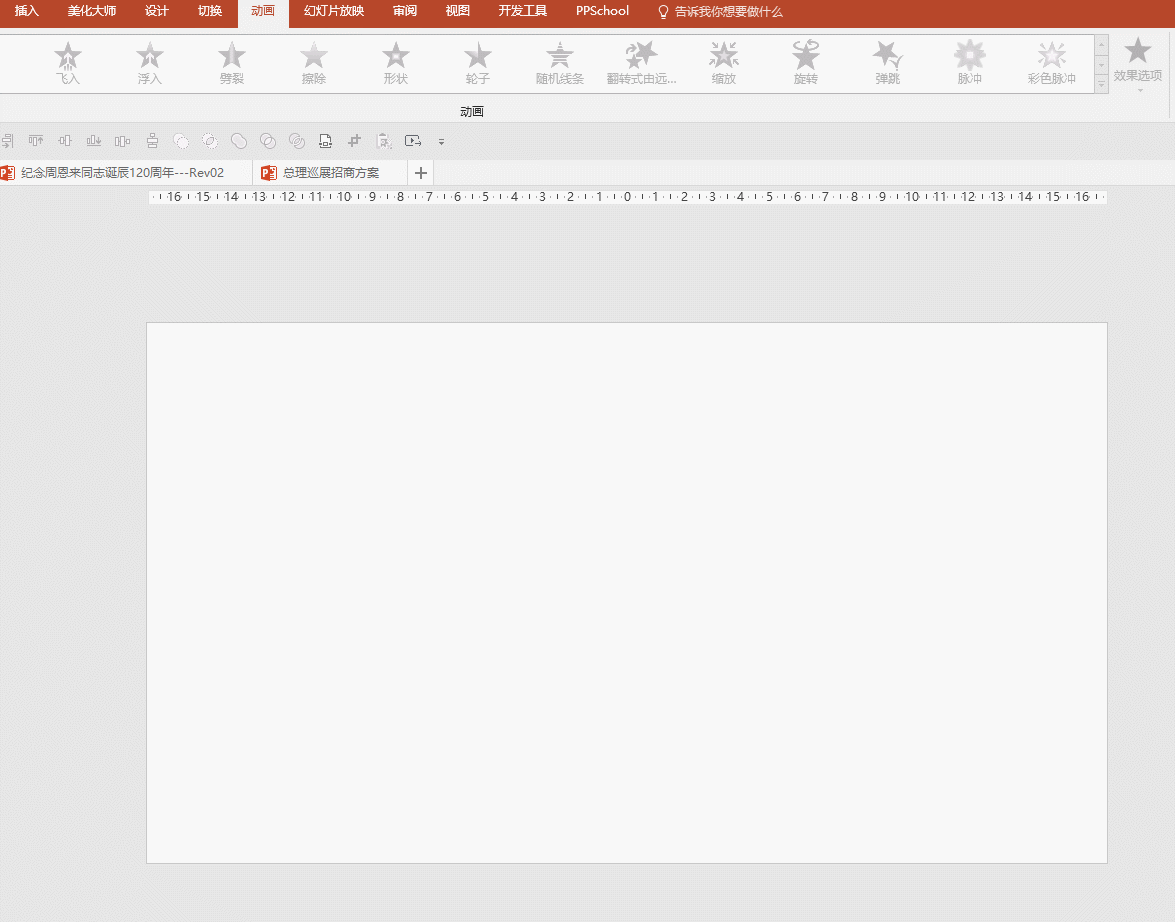Apply the 缩放 (Zoom) animation
1175x922 pixels.
click(724, 63)
